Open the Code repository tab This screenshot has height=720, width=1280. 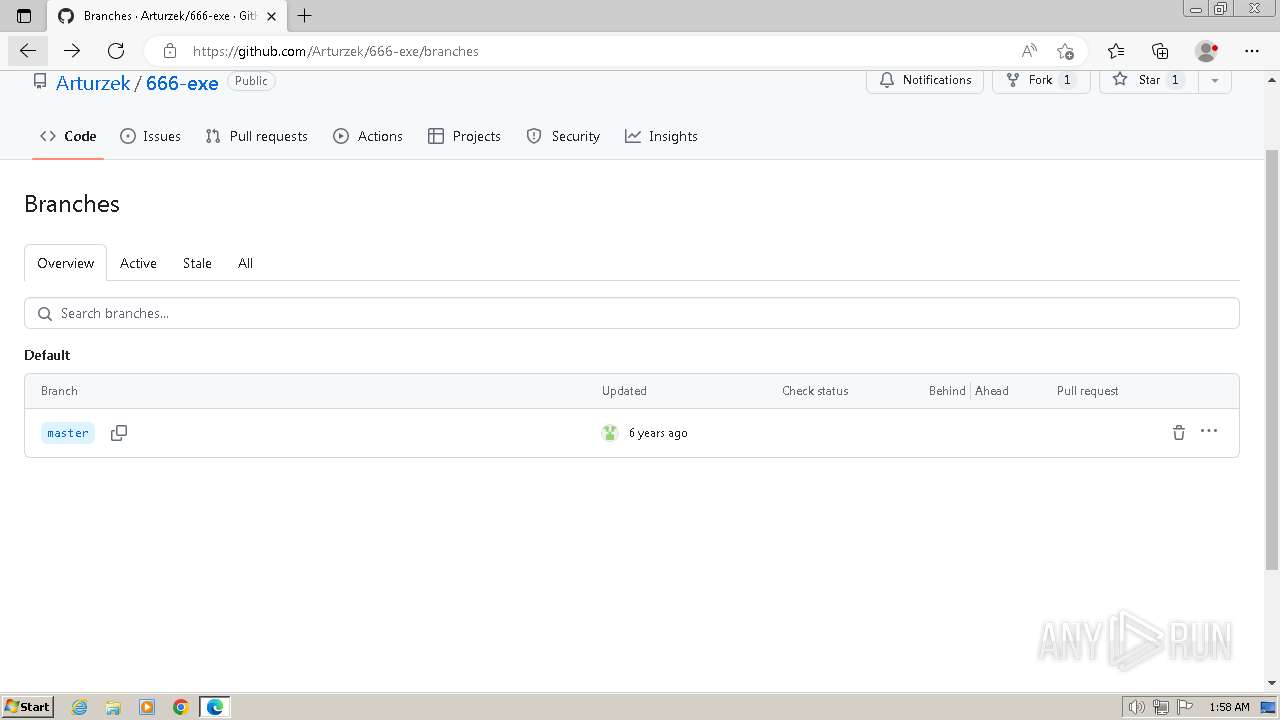tap(68, 136)
